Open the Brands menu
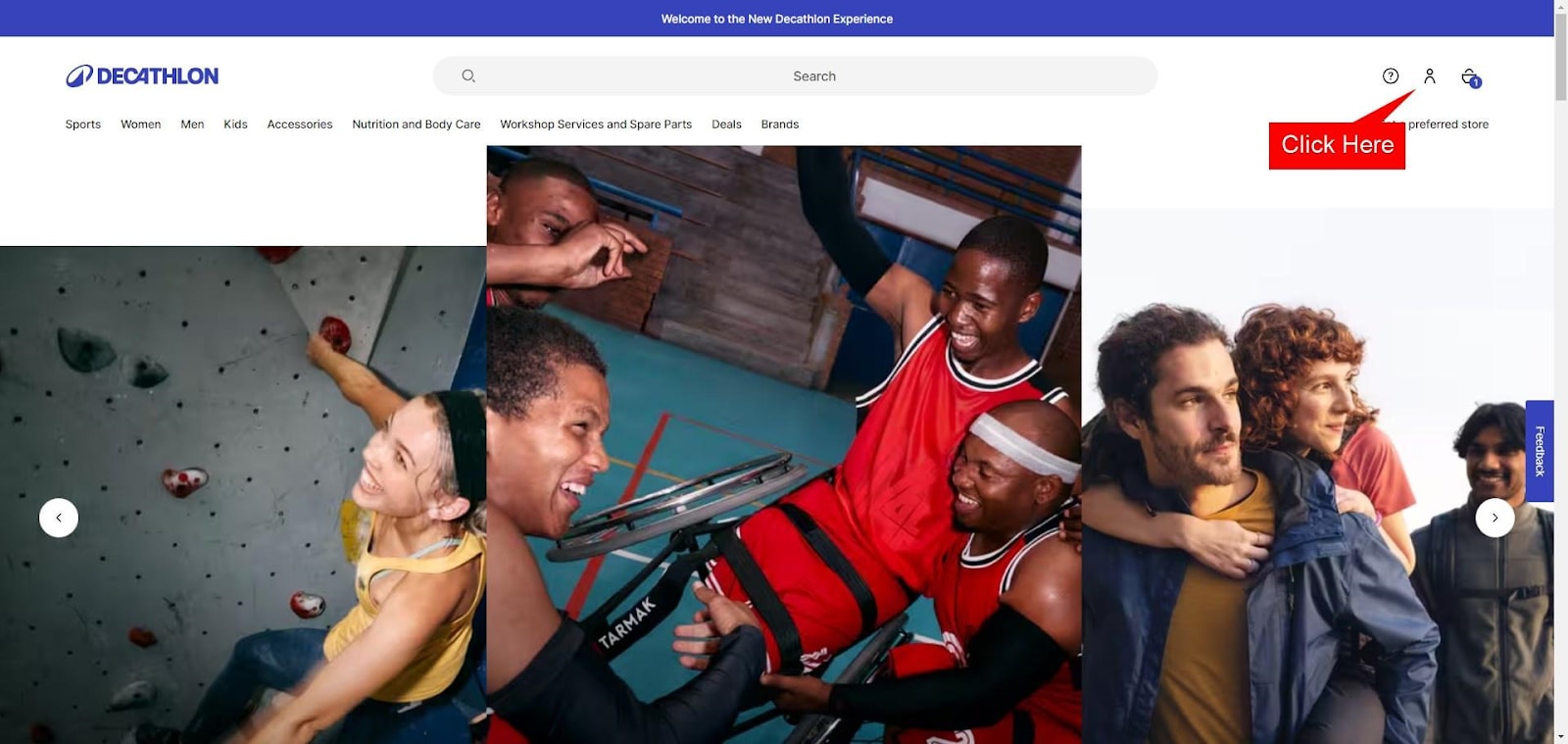Viewport: 1568px width, 744px height. tap(780, 124)
